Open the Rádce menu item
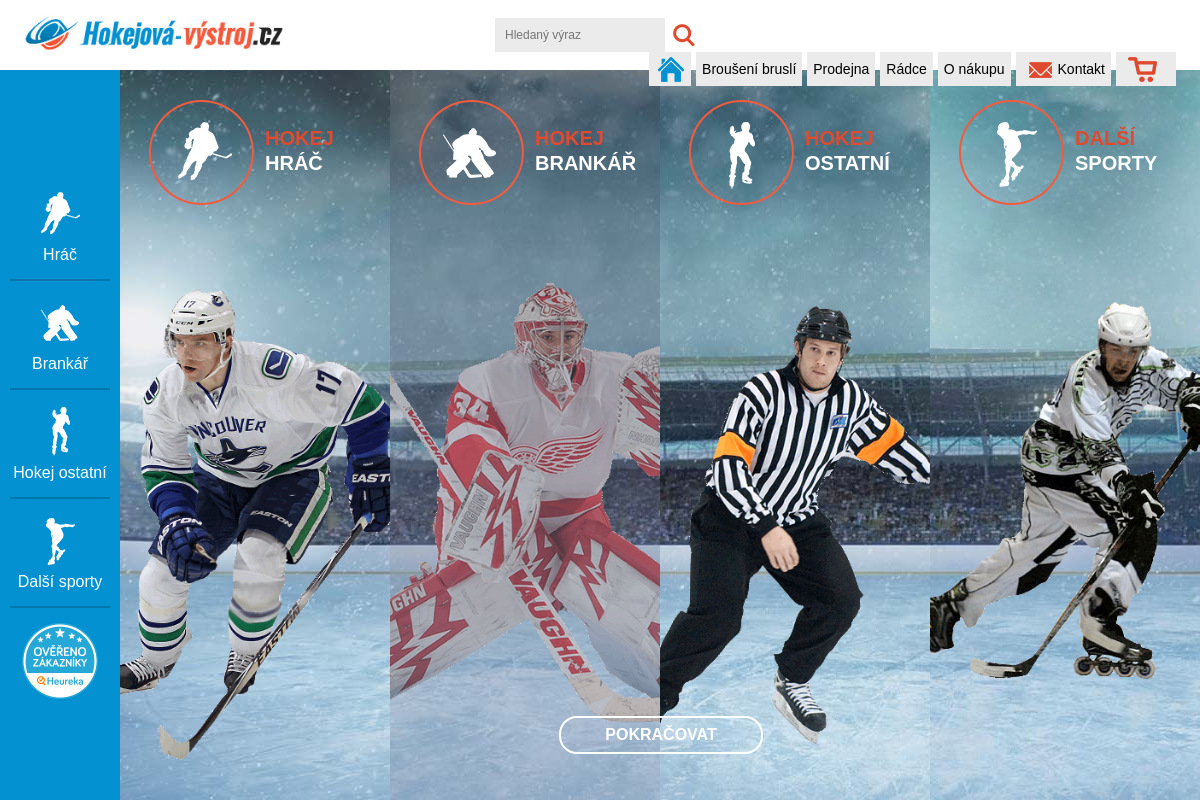This screenshot has height=800, width=1200. (906, 69)
